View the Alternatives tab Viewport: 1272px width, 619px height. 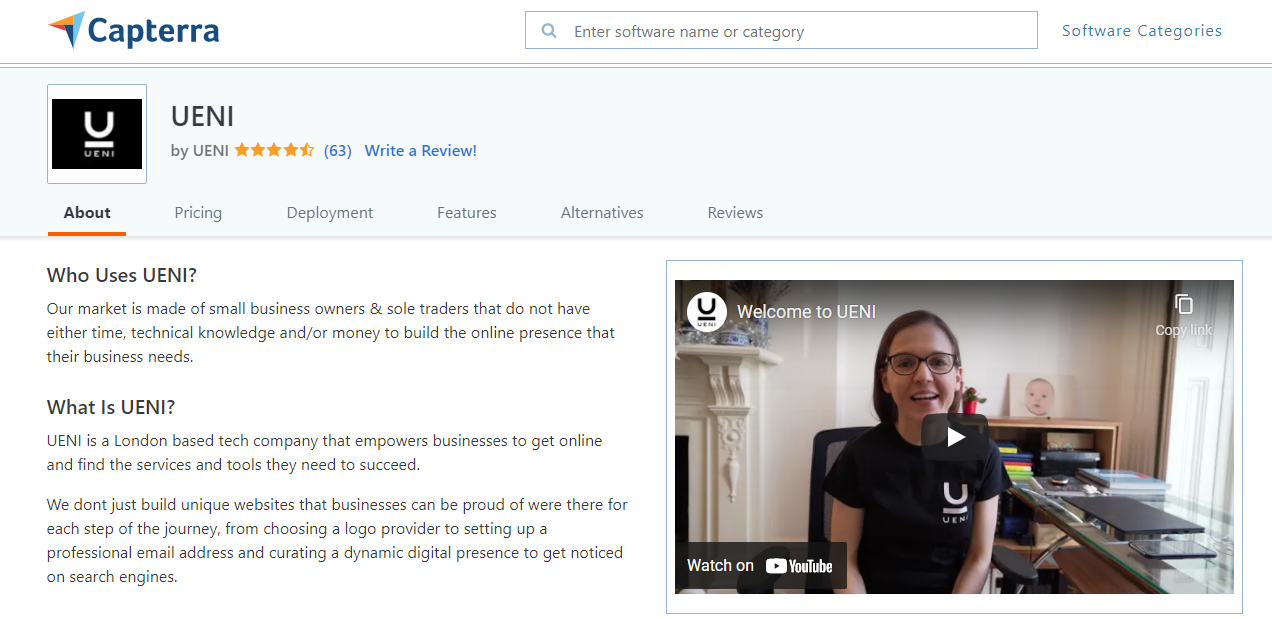click(602, 212)
